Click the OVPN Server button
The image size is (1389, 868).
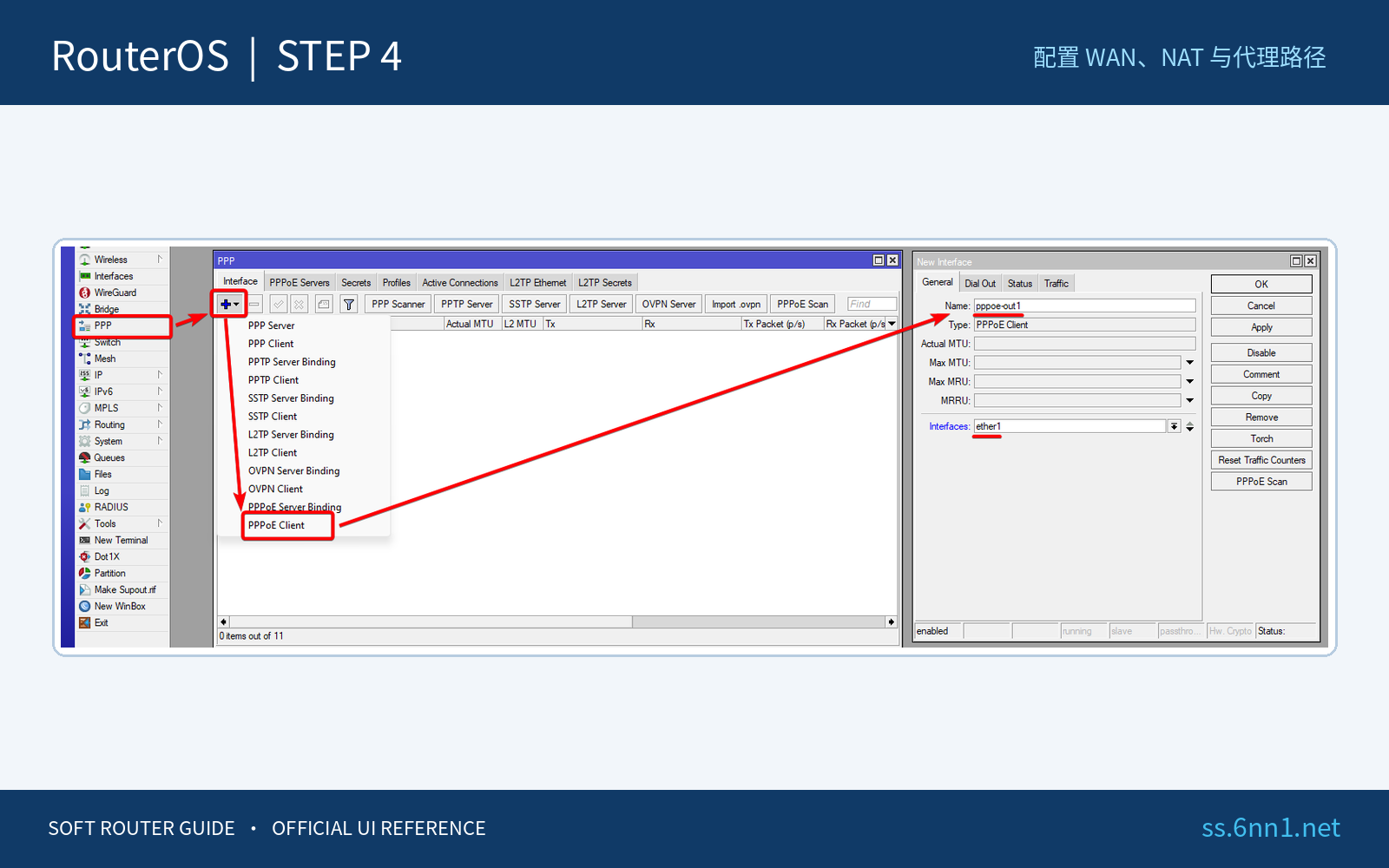[668, 304]
